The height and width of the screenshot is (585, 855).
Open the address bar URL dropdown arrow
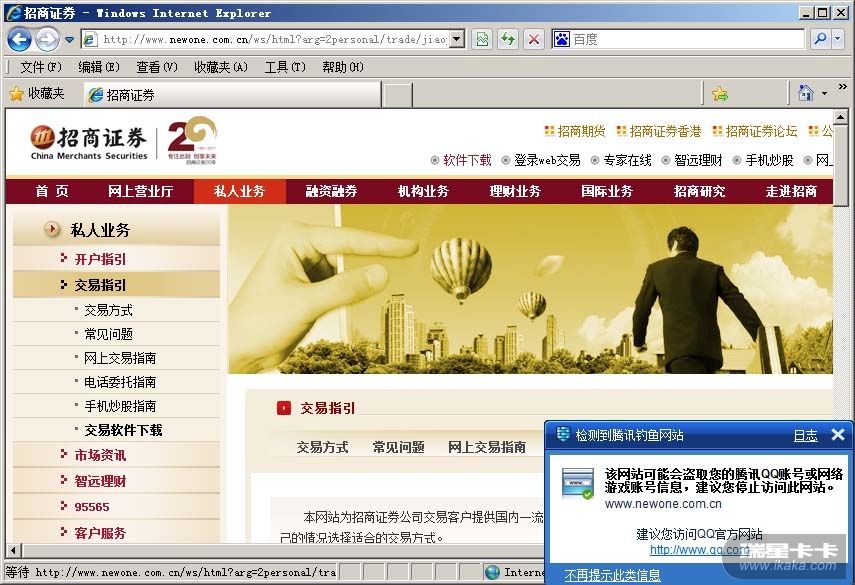[x=457, y=39]
